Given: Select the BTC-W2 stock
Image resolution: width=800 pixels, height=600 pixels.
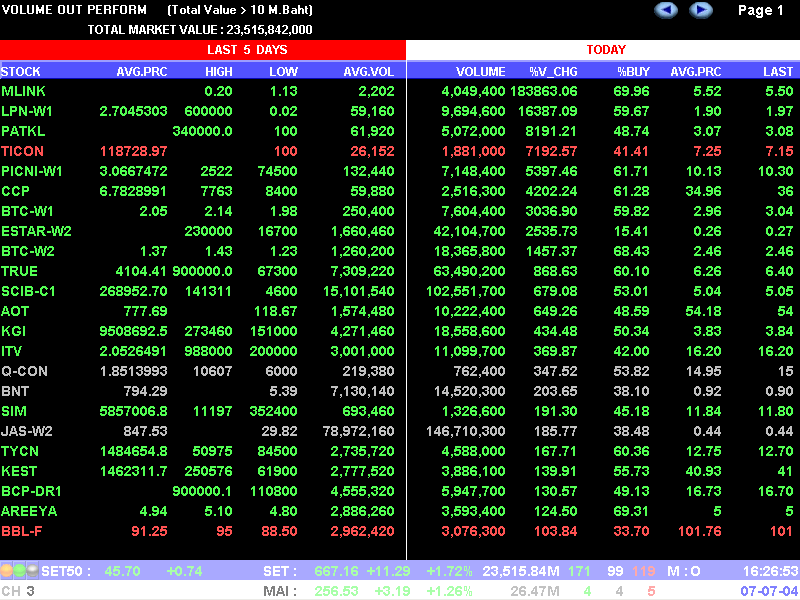Looking at the screenshot, I should pos(28,251).
